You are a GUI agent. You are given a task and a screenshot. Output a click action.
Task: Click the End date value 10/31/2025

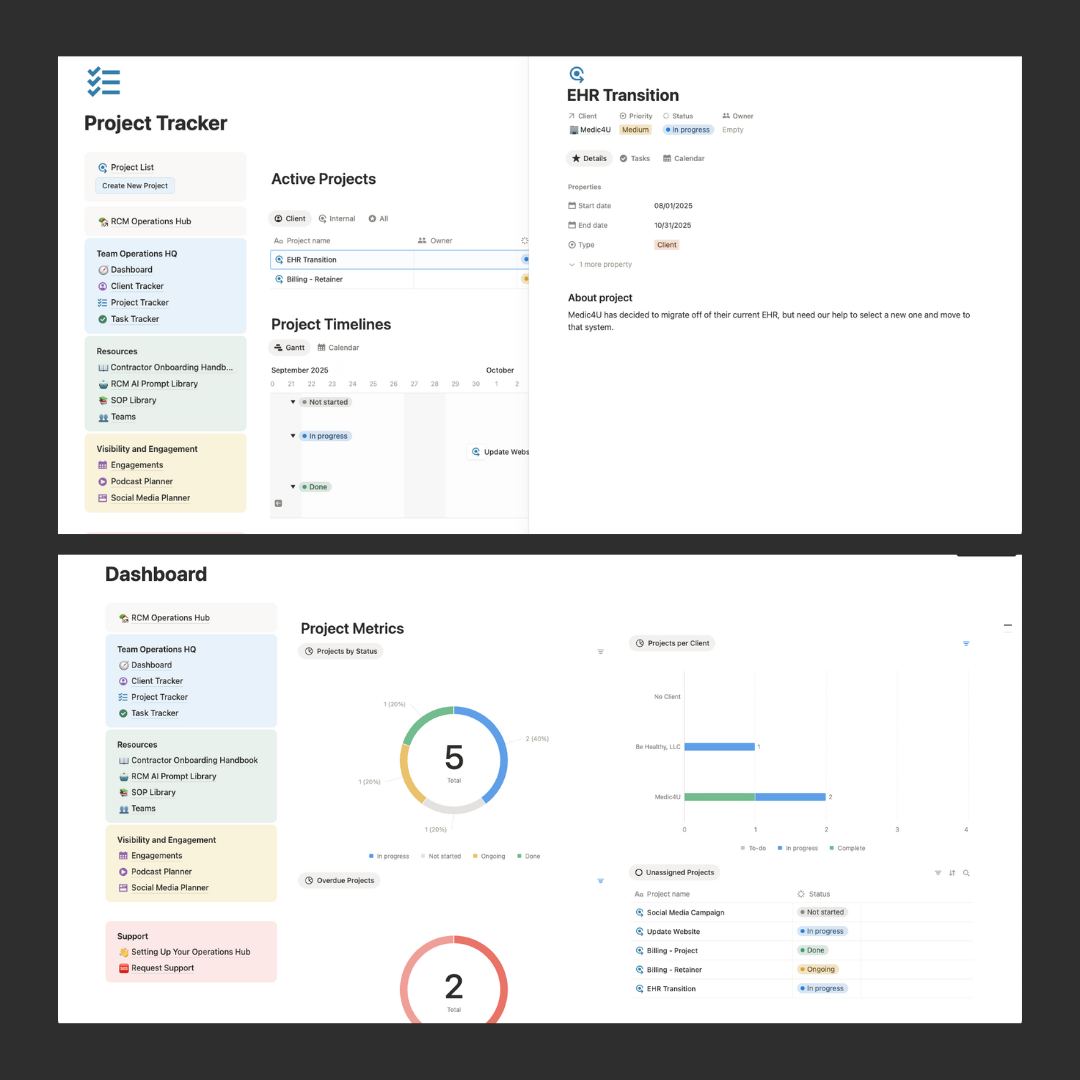(672, 226)
